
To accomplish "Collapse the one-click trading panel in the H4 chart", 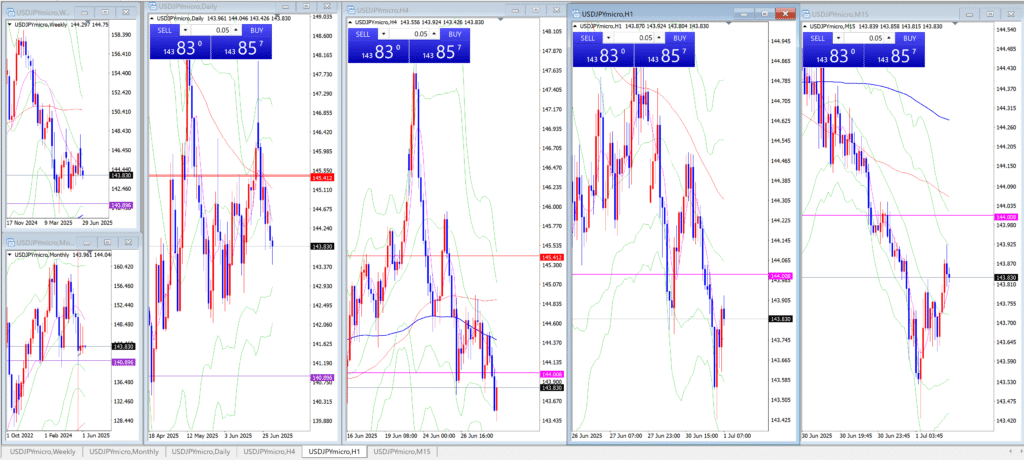I will click(350, 22).
